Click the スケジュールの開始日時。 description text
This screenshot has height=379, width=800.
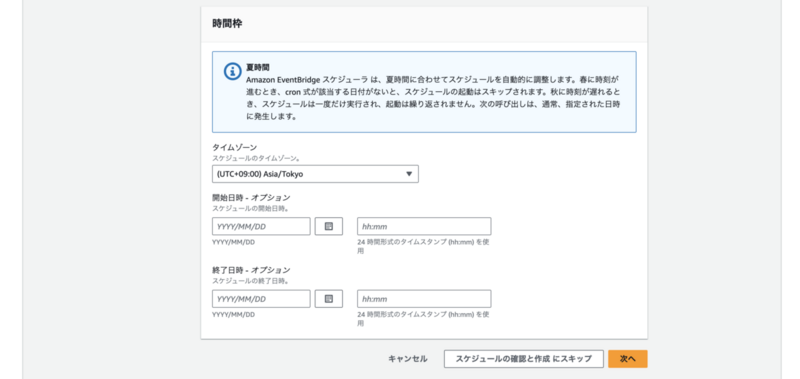(251, 208)
